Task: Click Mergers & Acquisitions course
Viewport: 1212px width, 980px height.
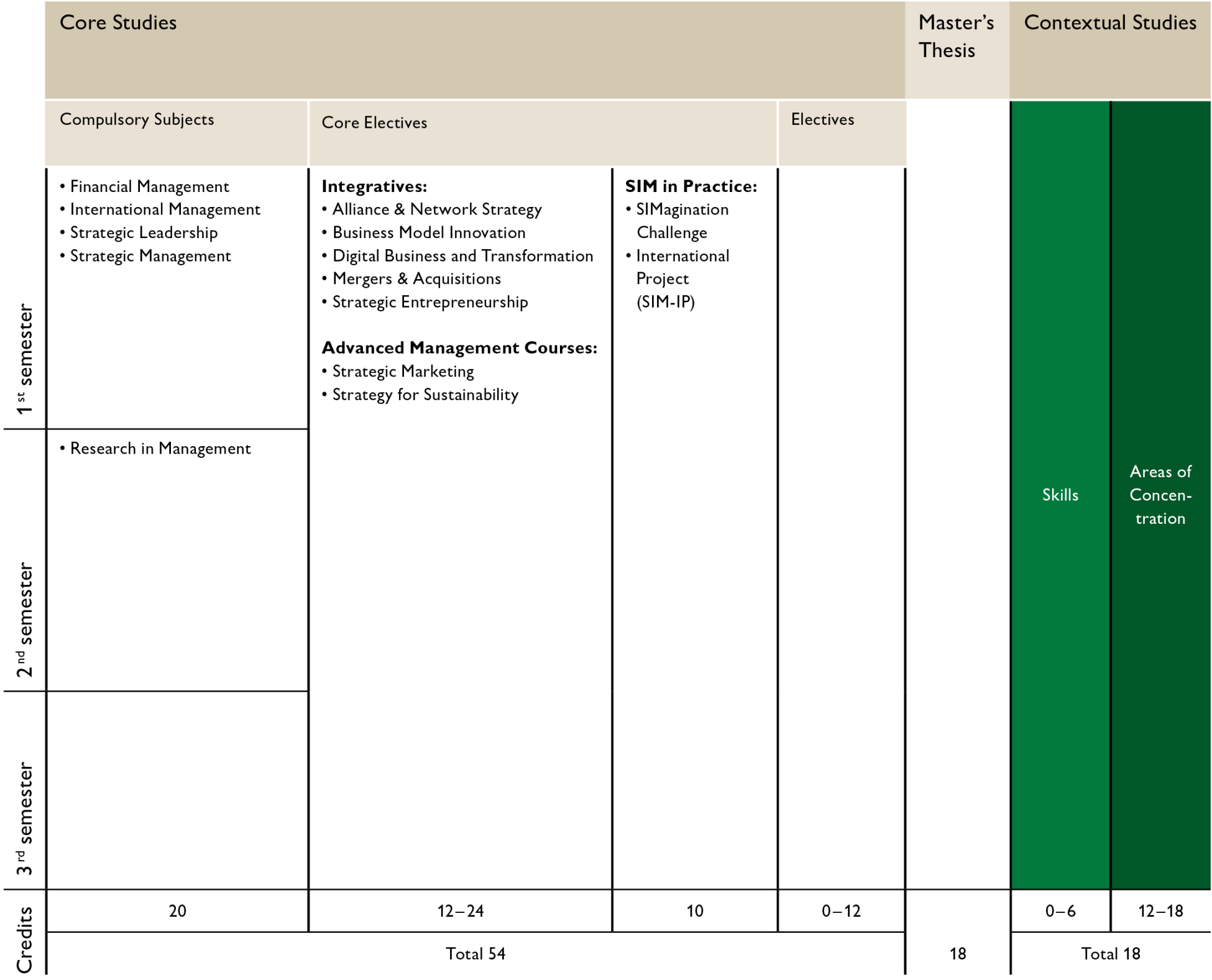Action: 416,279
